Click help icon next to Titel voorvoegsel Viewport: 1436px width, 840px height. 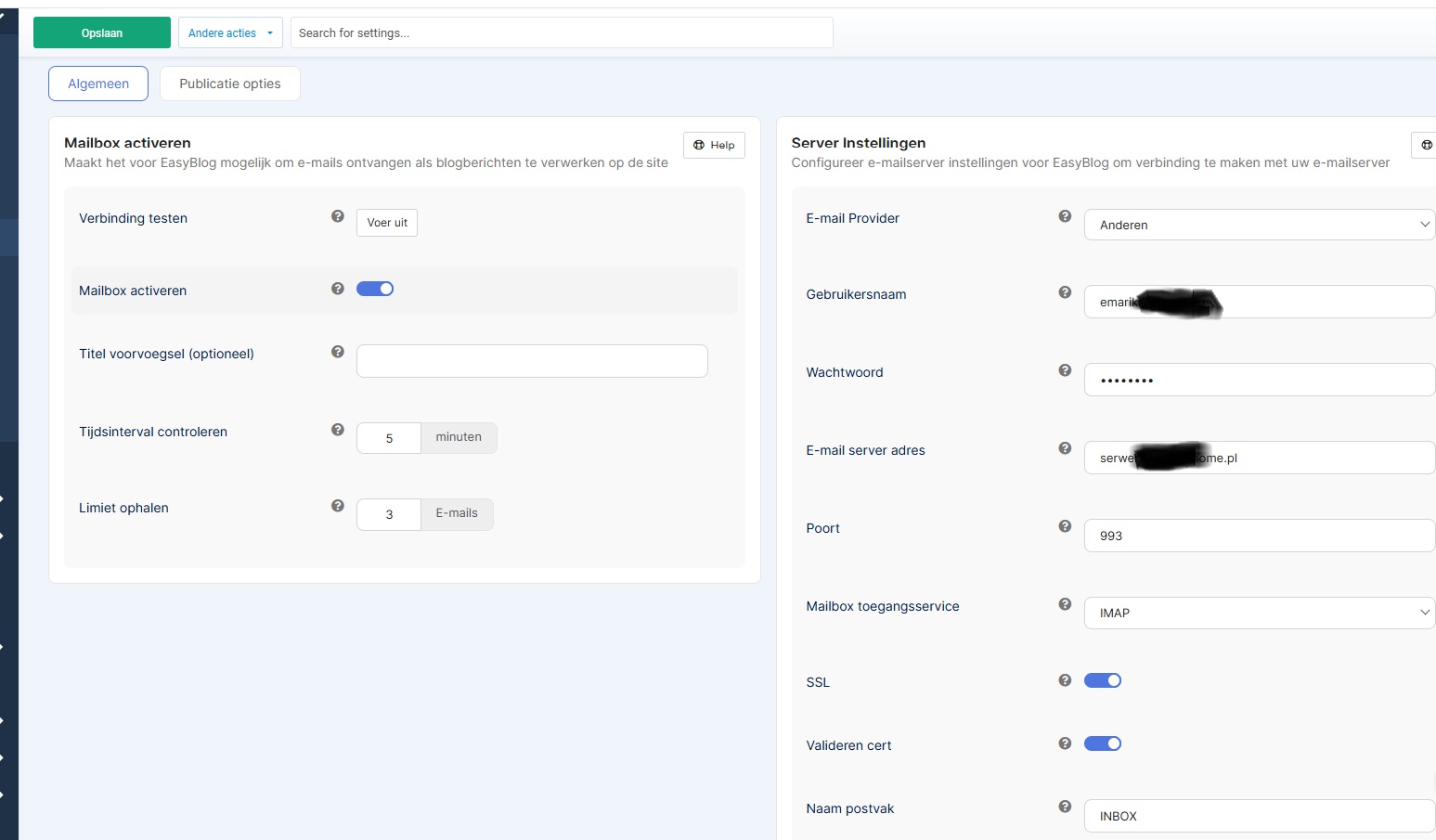338,352
